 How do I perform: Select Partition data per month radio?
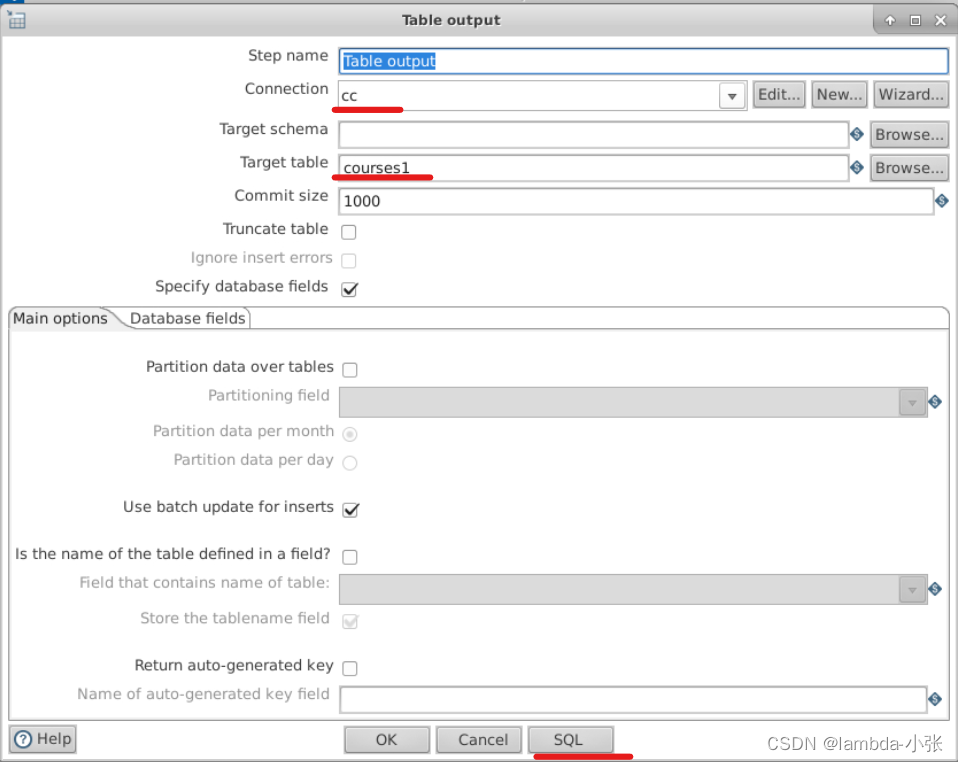click(x=350, y=434)
